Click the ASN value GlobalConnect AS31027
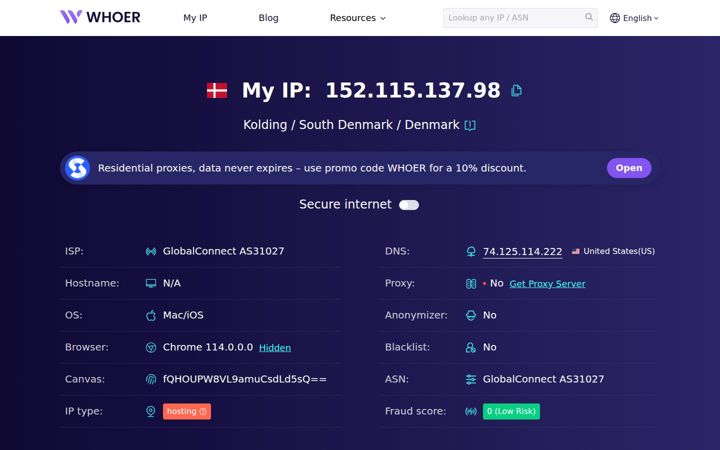The height and width of the screenshot is (450, 720). pos(543,379)
